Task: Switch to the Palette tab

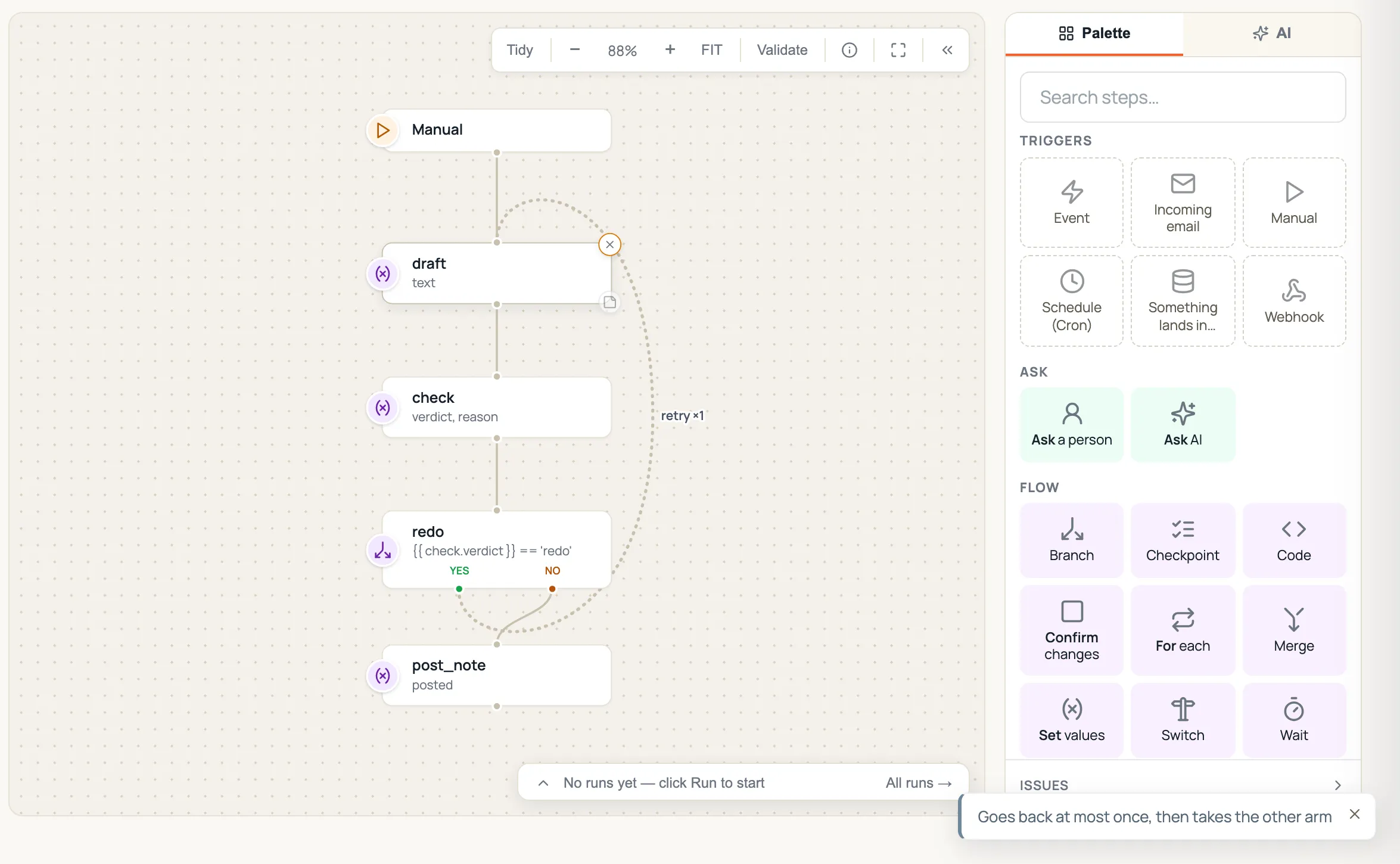Action: (x=1094, y=33)
